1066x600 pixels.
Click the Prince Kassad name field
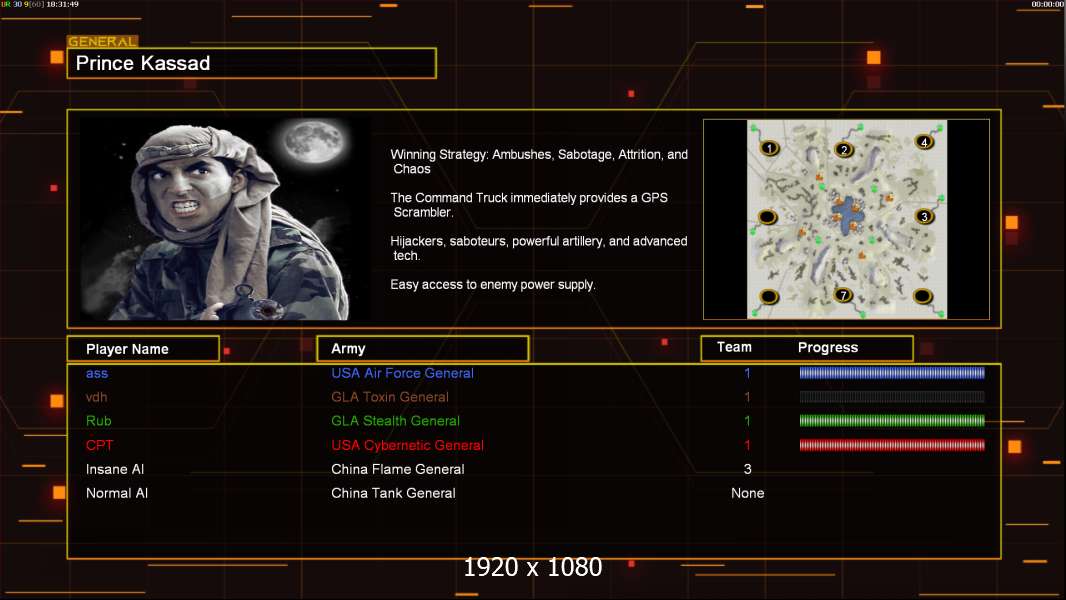(252, 63)
